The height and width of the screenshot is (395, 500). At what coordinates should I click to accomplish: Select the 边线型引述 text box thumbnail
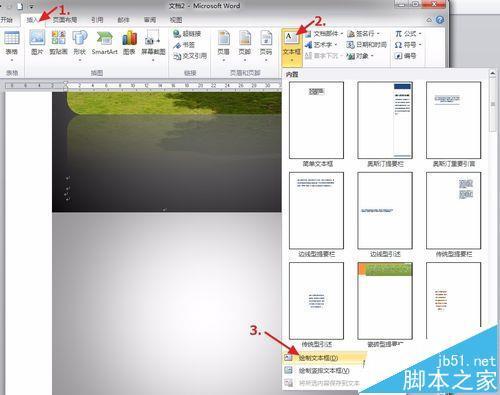385,211
